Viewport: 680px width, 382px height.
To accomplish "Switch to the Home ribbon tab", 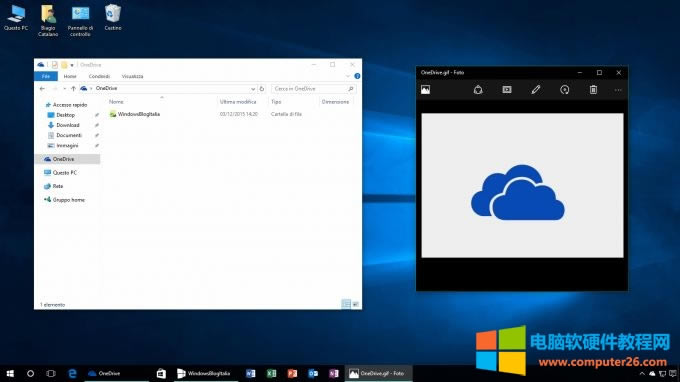I will (70, 76).
